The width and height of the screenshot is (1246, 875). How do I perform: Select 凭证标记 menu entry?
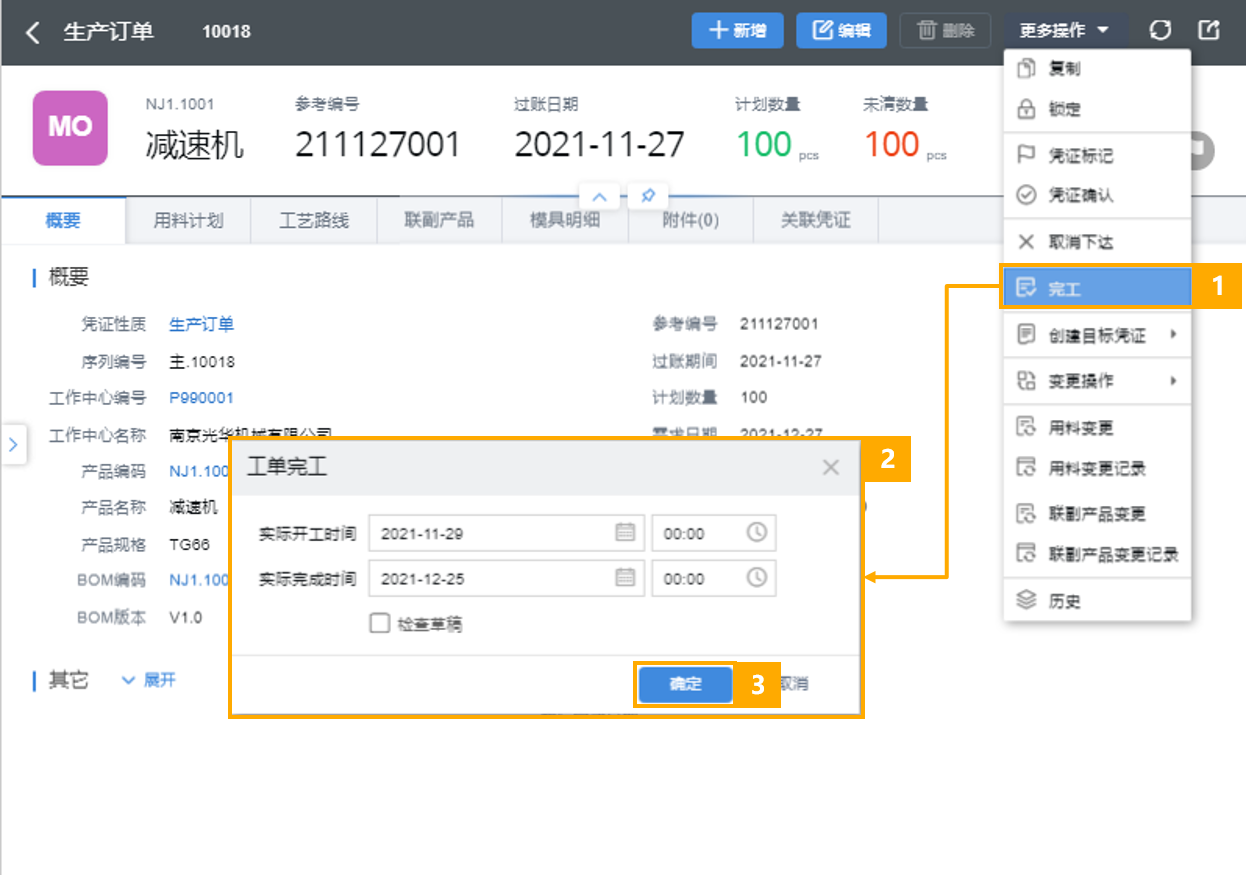[1097, 156]
